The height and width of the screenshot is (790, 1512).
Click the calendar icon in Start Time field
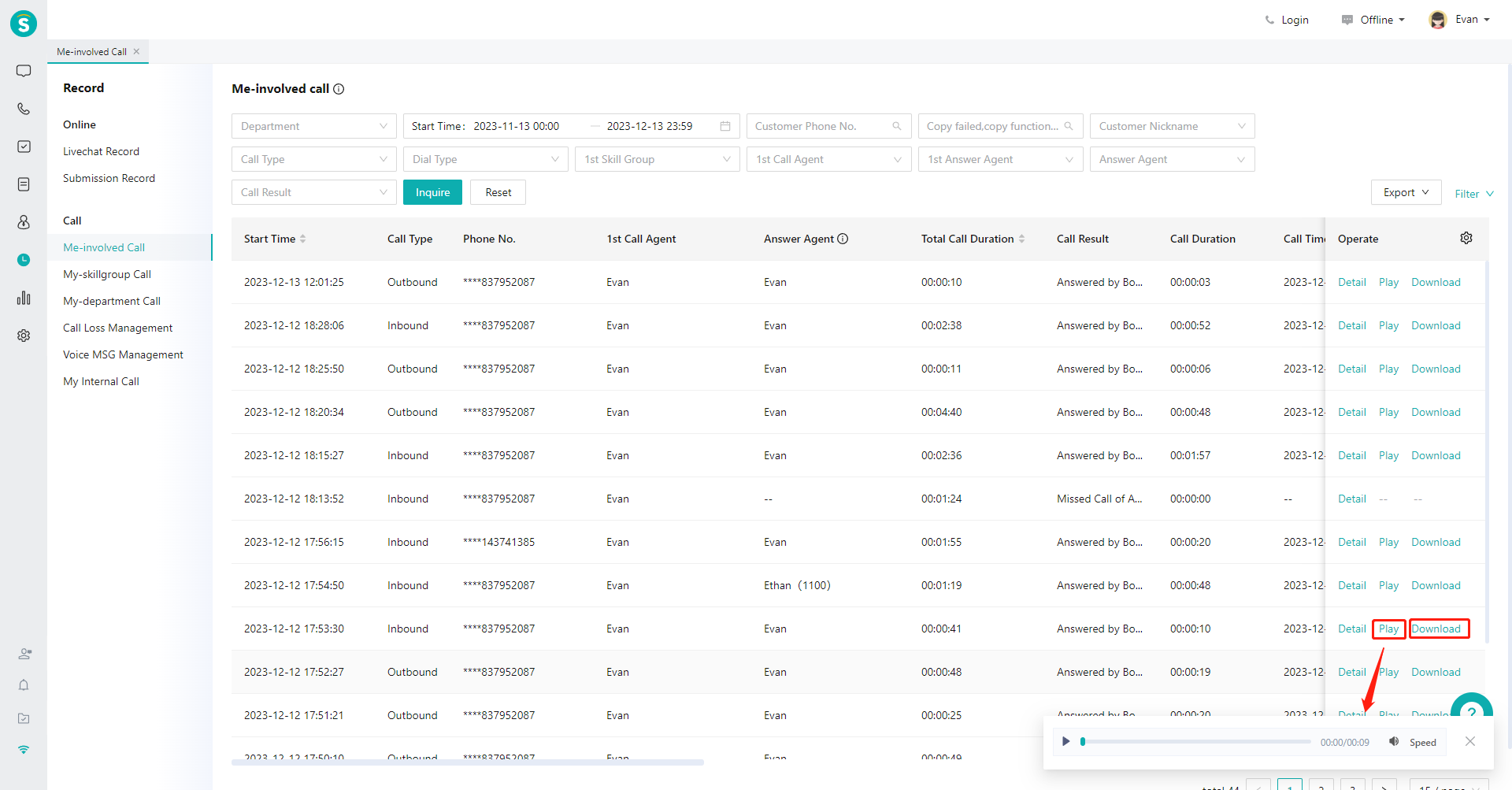[x=725, y=126]
